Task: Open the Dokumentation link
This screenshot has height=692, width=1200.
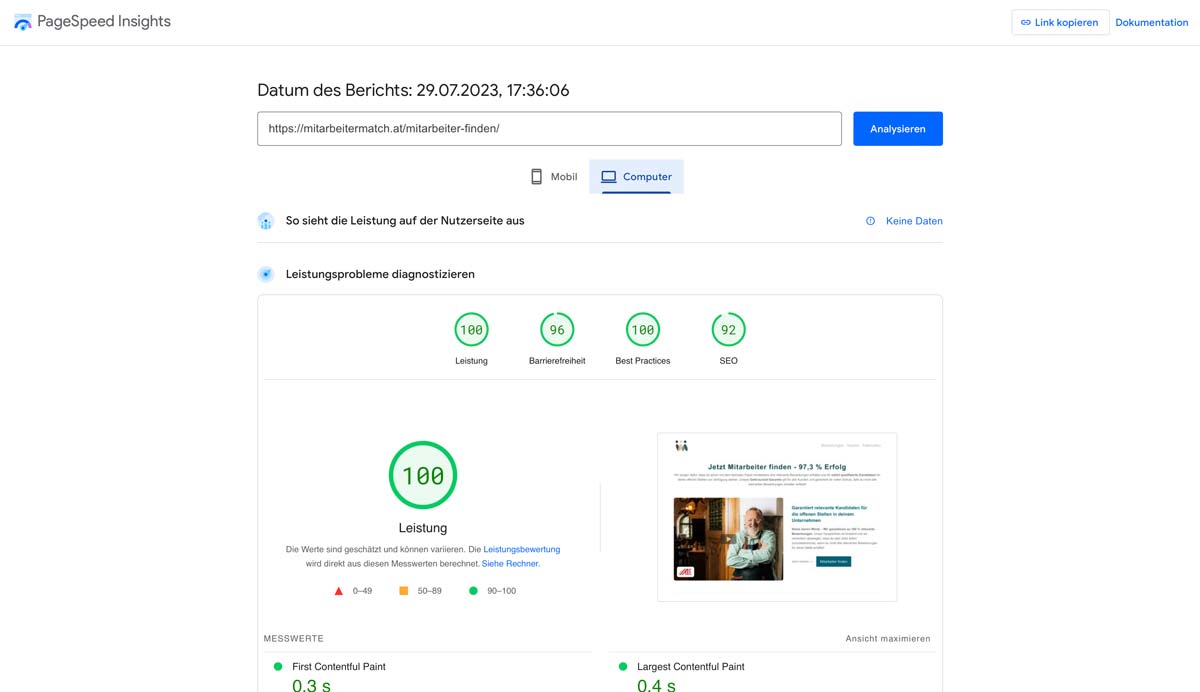Action: (1152, 22)
